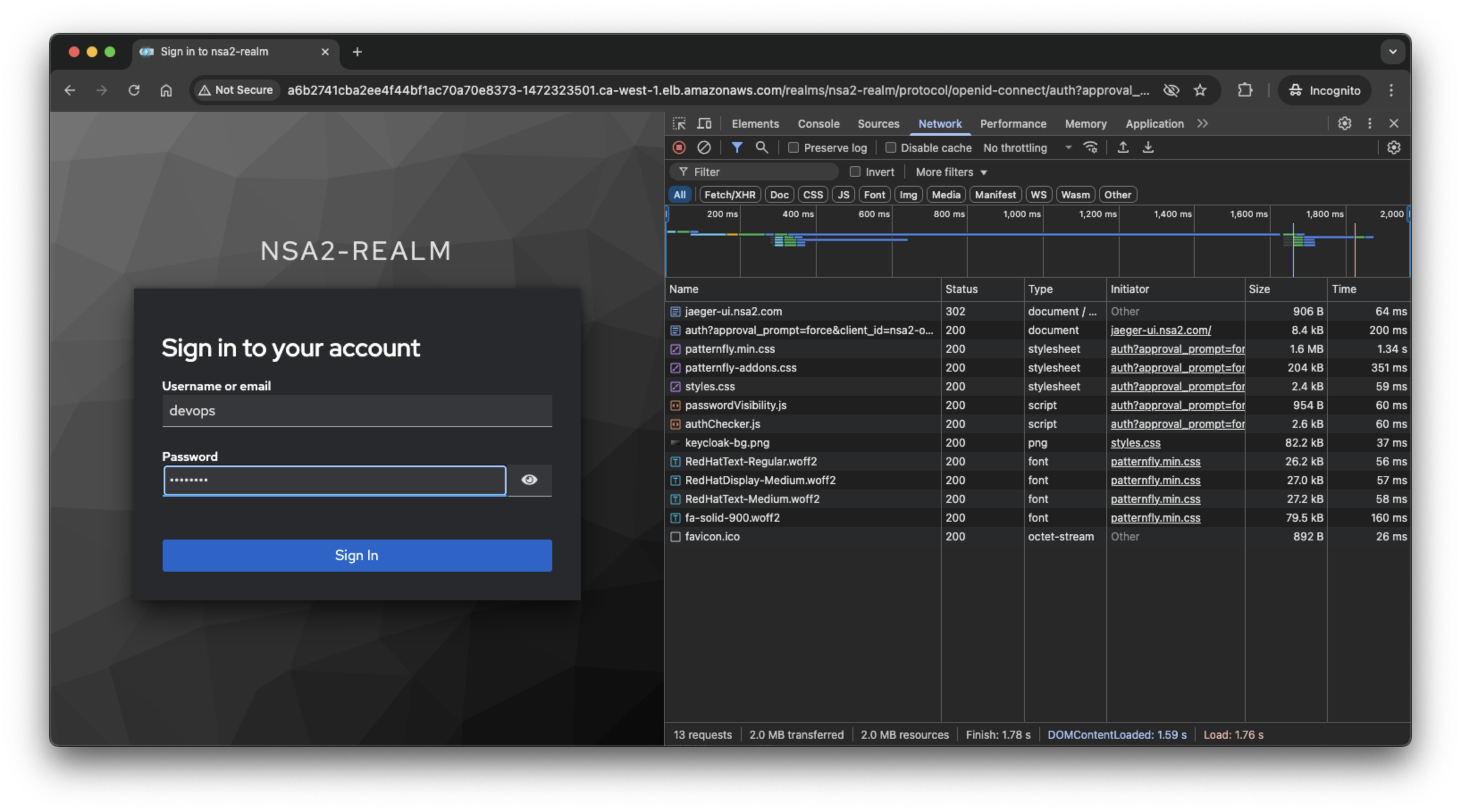1461x812 pixels.
Task: Clear the network log
Action: pyautogui.click(x=704, y=147)
